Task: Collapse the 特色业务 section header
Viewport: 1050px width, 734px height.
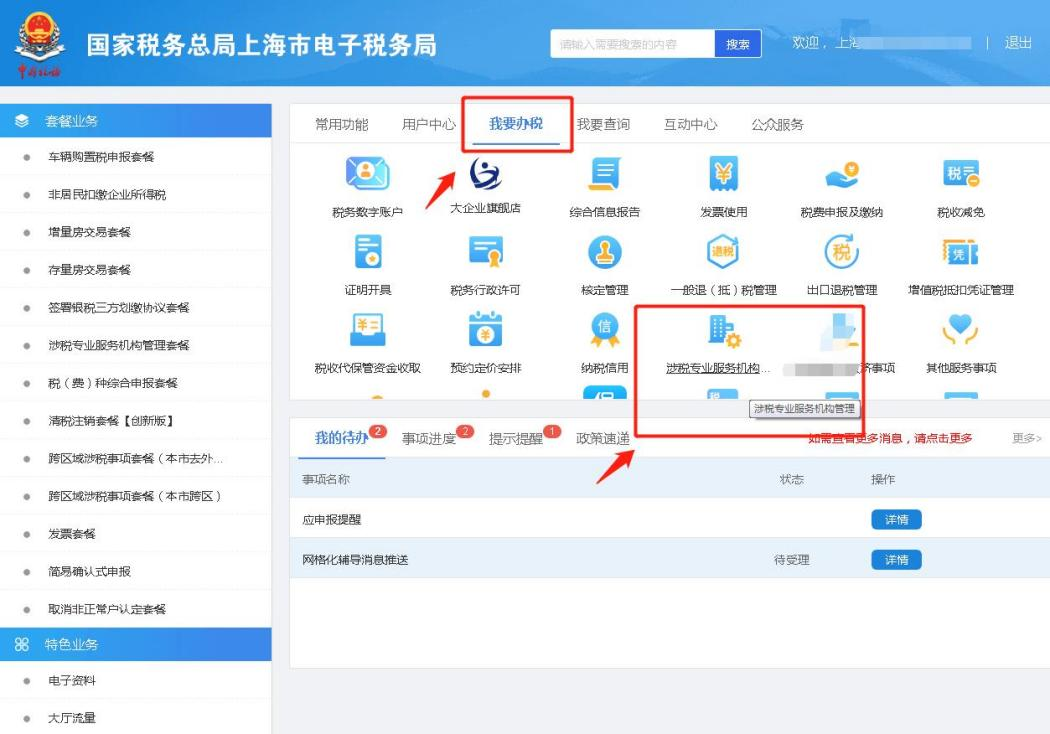Action: click(136, 644)
